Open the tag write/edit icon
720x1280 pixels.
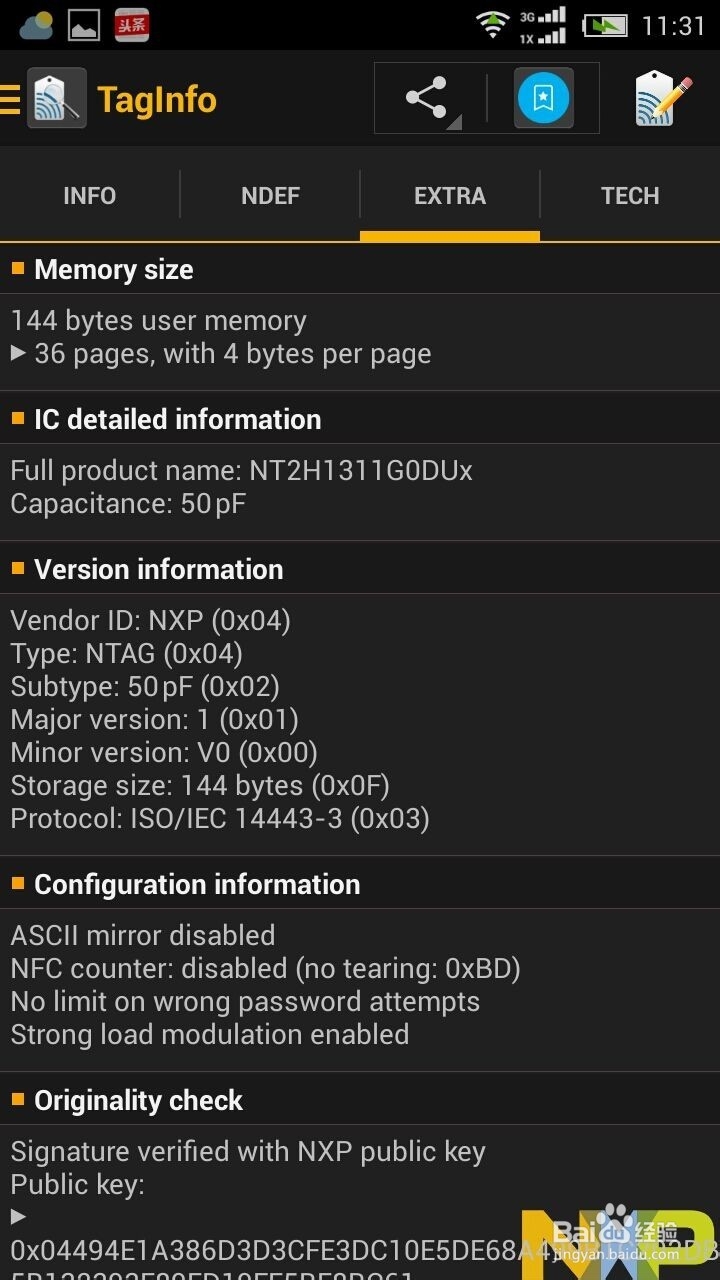pyautogui.click(x=663, y=97)
